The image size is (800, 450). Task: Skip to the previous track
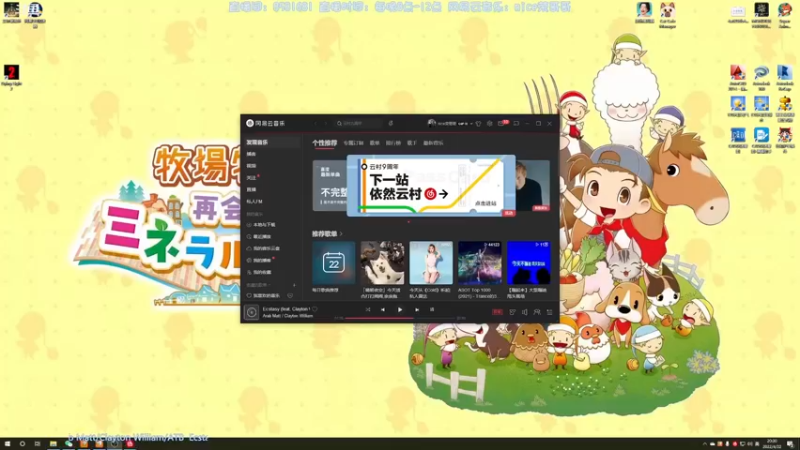click(x=383, y=310)
